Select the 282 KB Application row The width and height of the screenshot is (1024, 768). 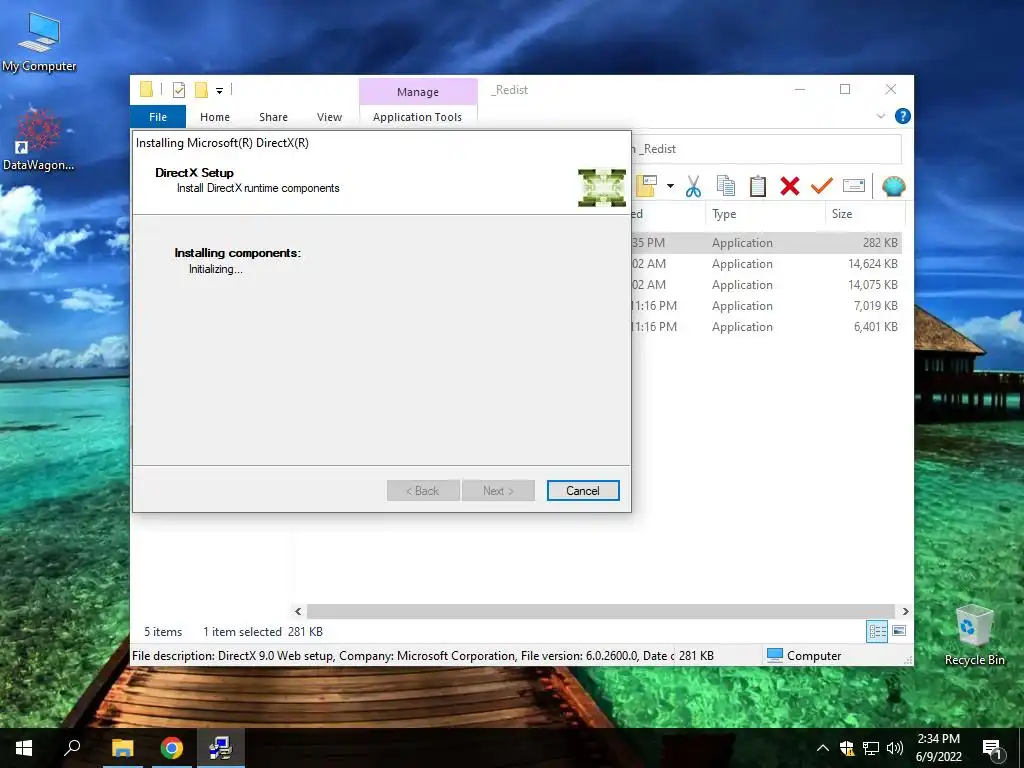pos(767,242)
